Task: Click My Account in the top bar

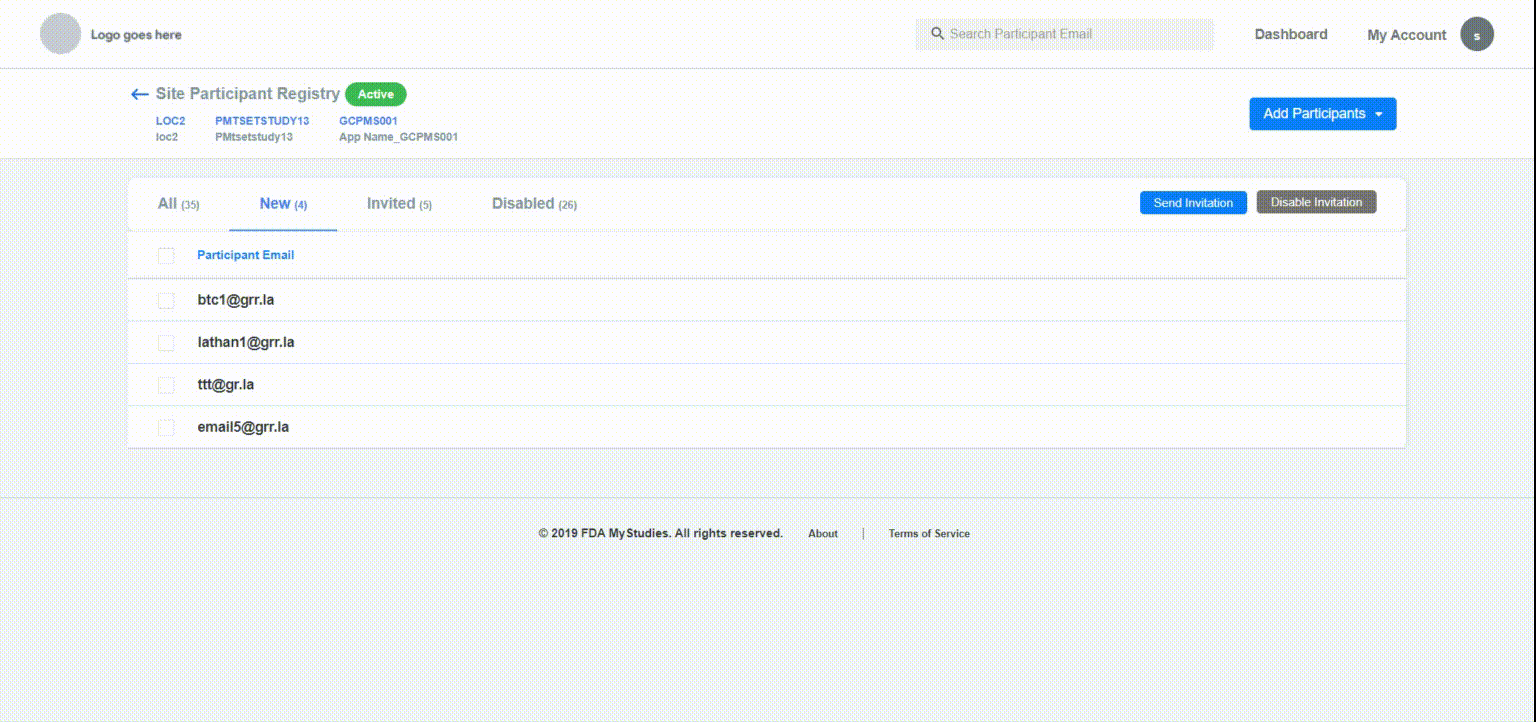Action: click(x=1406, y=34)
